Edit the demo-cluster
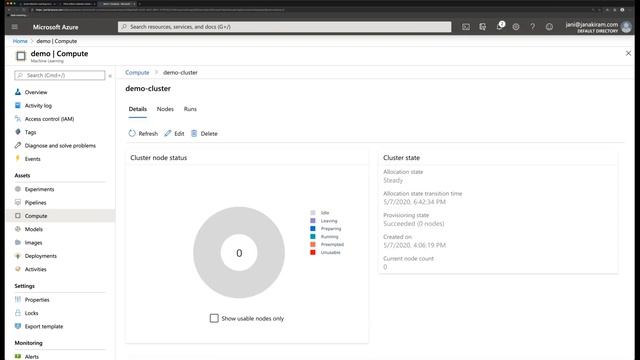Viewport: 640px width, 360px height. [174, 133]
